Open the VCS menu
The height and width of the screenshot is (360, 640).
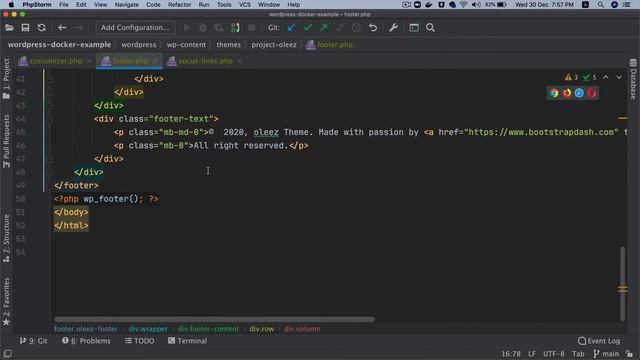[x=245, y=4]
